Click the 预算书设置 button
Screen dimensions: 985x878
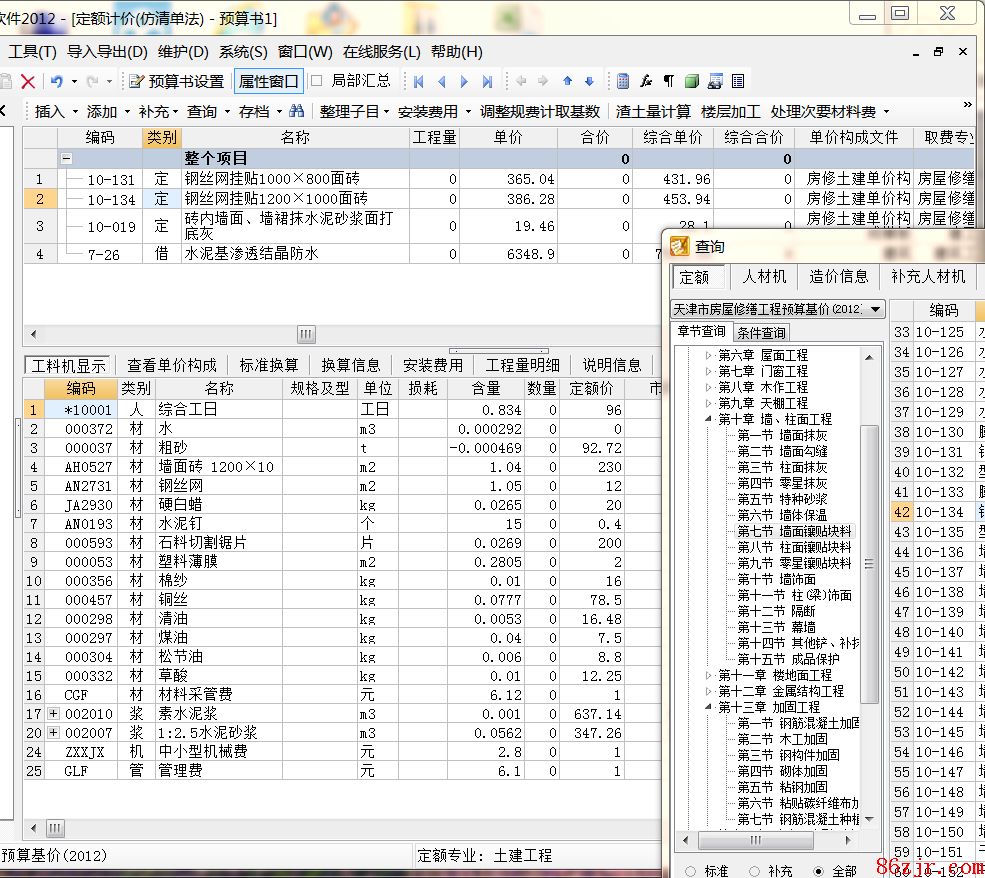pos(176,82)
